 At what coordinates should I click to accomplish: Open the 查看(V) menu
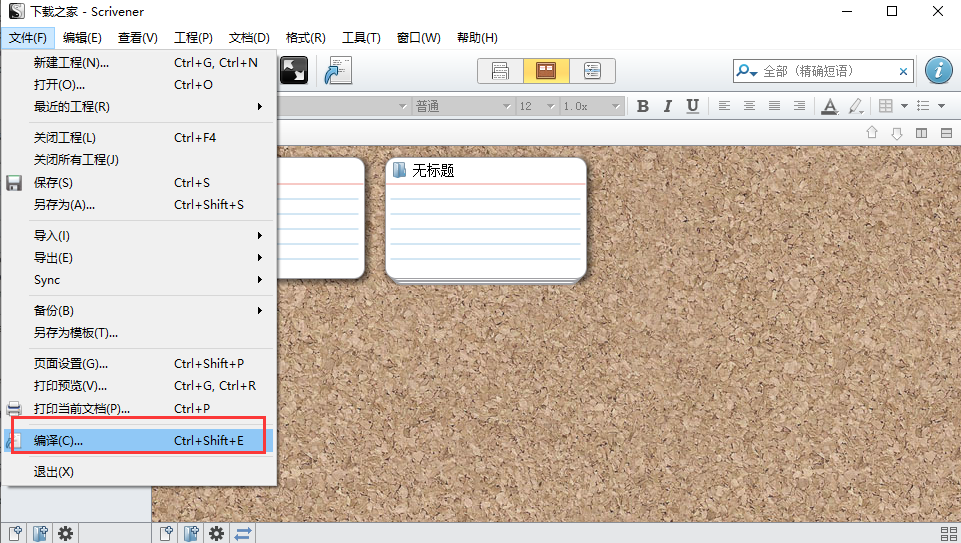(x=138, y=38)
